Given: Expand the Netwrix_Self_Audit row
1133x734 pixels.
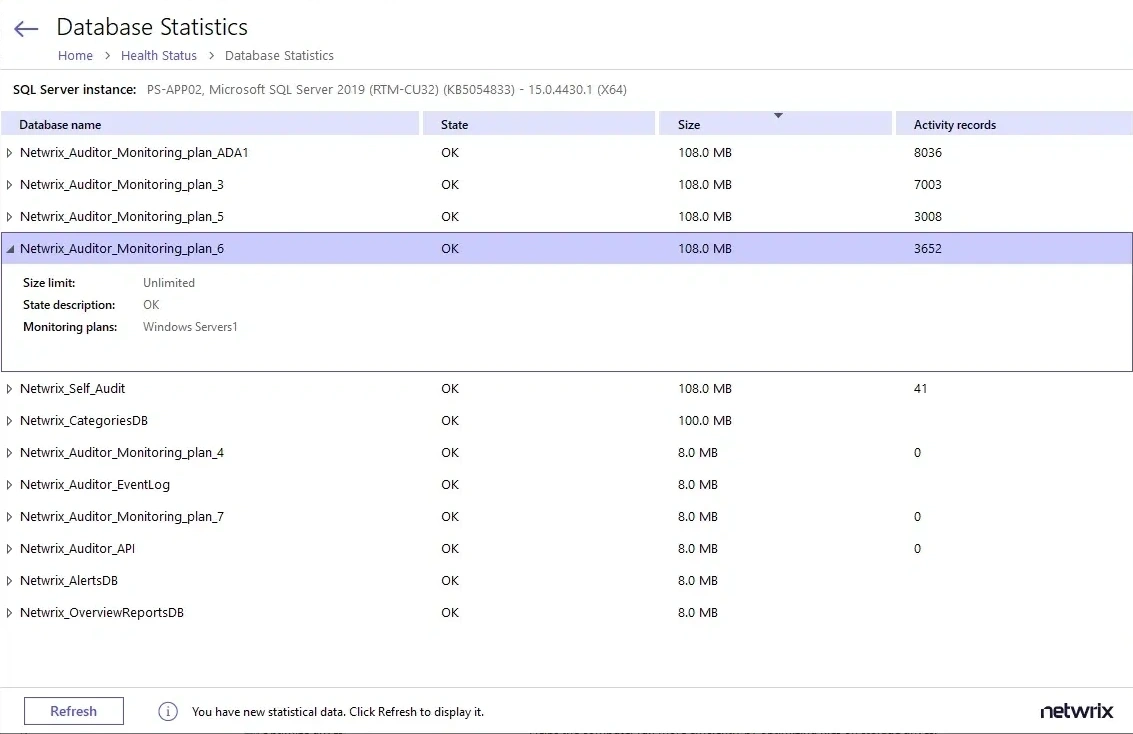Looking at the screenshot, I should (8, 388).
